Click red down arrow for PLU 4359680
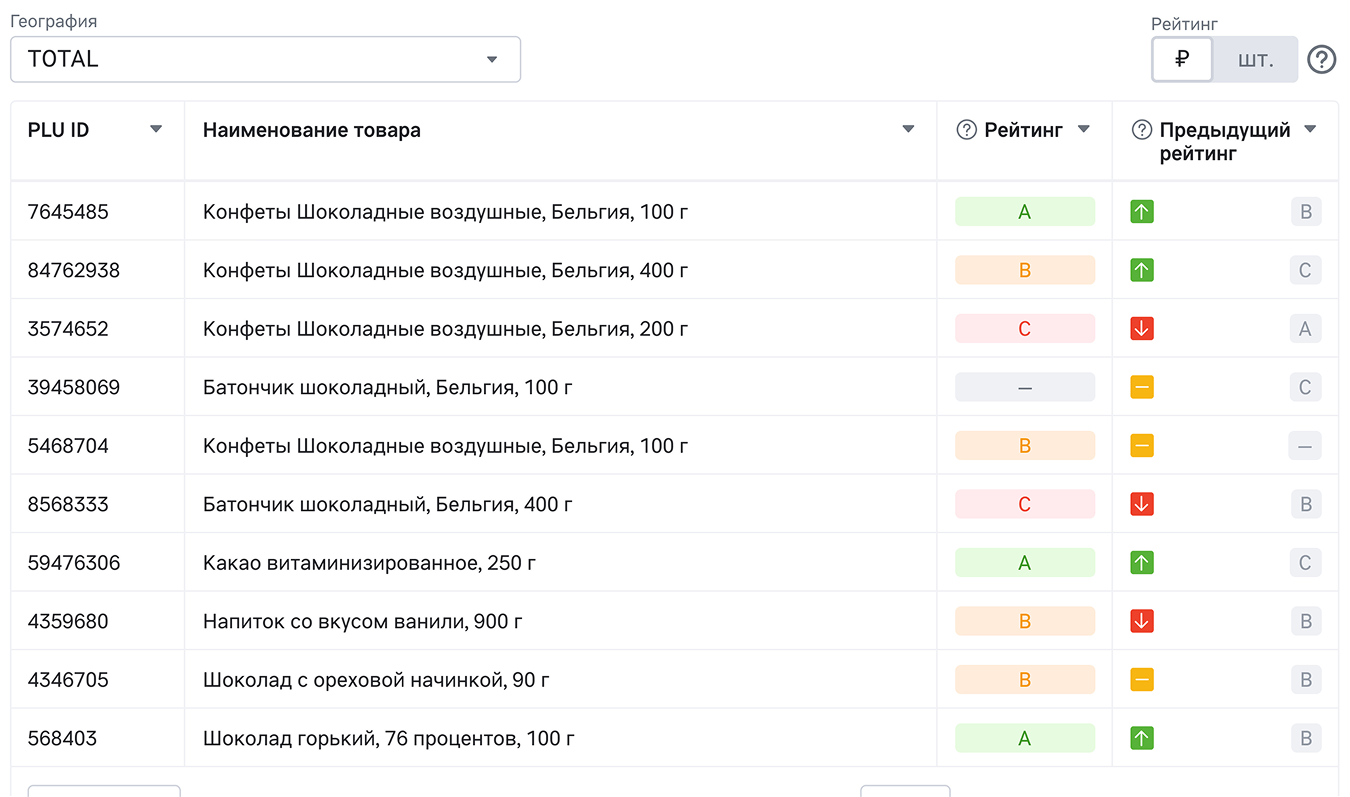This screenshot has height=797, width=1350. point(1142,621)
